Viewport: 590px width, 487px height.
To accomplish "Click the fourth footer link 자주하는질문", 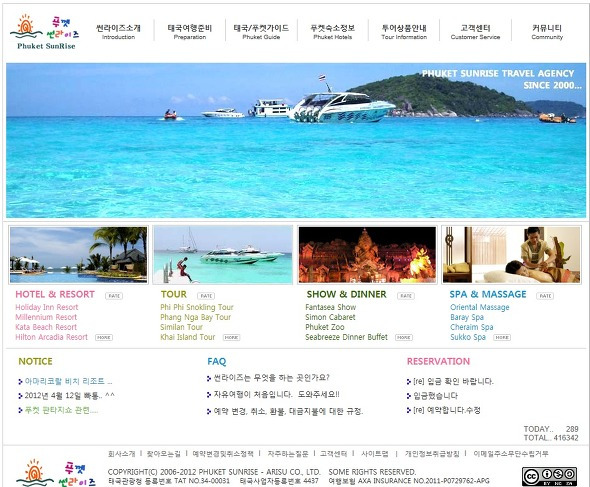I will click(x=288, y=454).
